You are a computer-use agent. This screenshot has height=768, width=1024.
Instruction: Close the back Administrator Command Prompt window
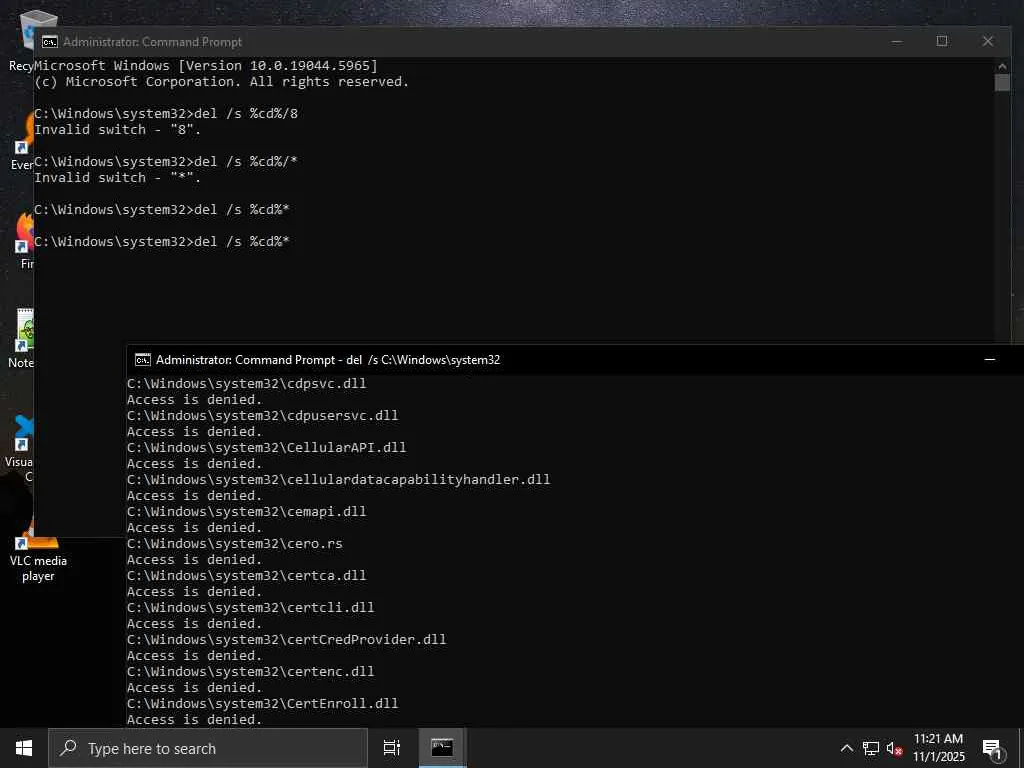click(x=987, y=42)
